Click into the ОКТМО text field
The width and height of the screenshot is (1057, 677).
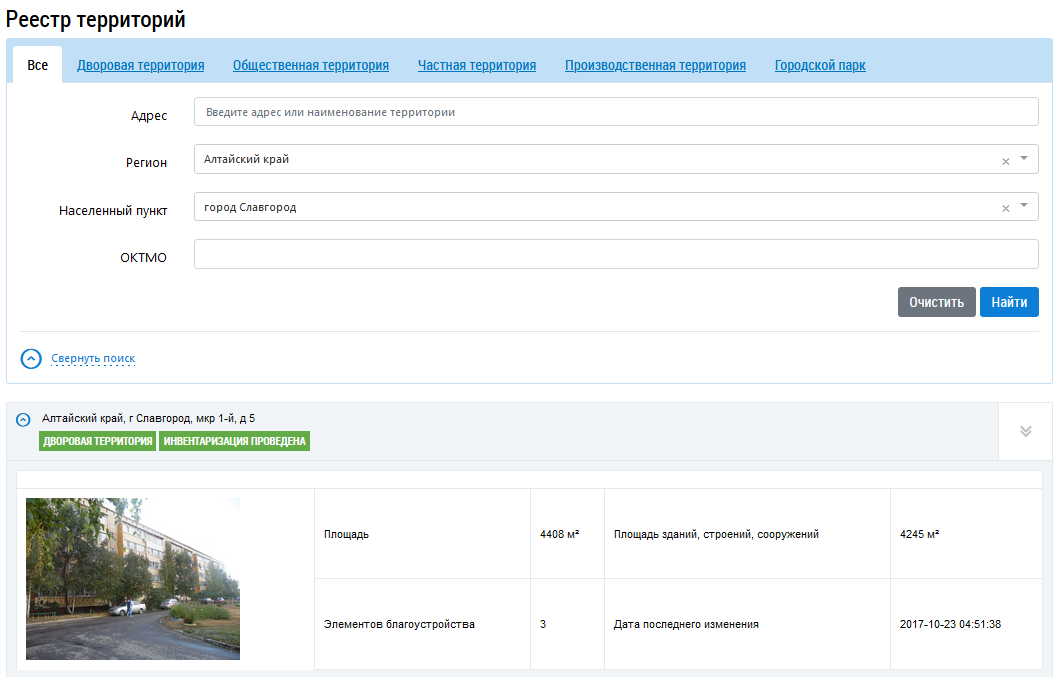tap(615, 254)
